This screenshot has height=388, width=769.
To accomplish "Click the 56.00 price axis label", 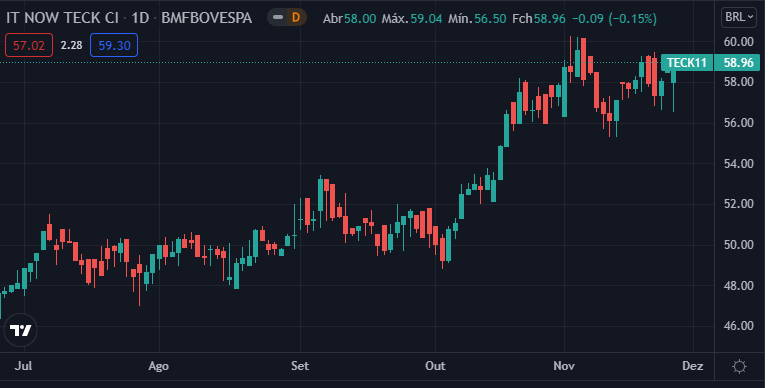I will click(739, 123).
